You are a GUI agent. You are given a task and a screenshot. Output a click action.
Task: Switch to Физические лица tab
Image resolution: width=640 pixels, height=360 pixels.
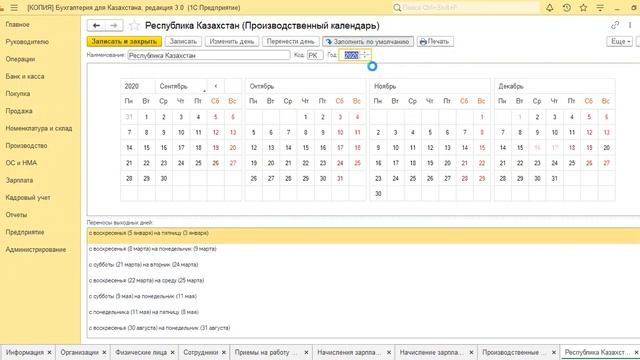coord(141,352)
